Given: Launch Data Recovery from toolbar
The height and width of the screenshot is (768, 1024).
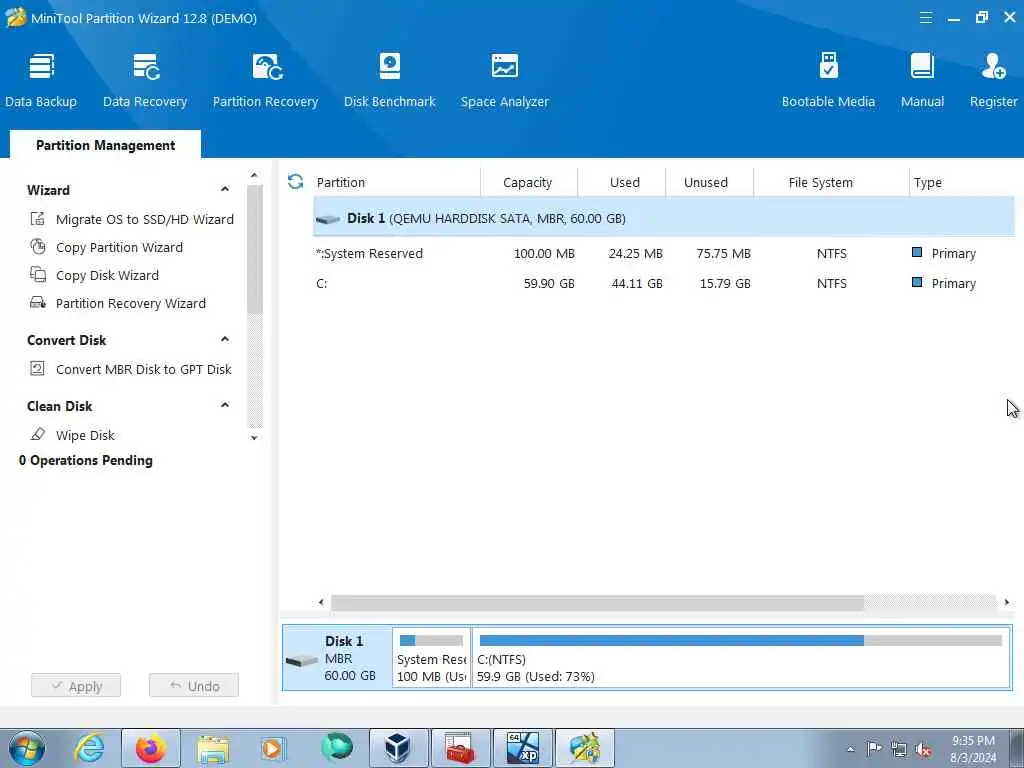Looking at the screenshot, I should pyautogui.click(x=145, y=80).
